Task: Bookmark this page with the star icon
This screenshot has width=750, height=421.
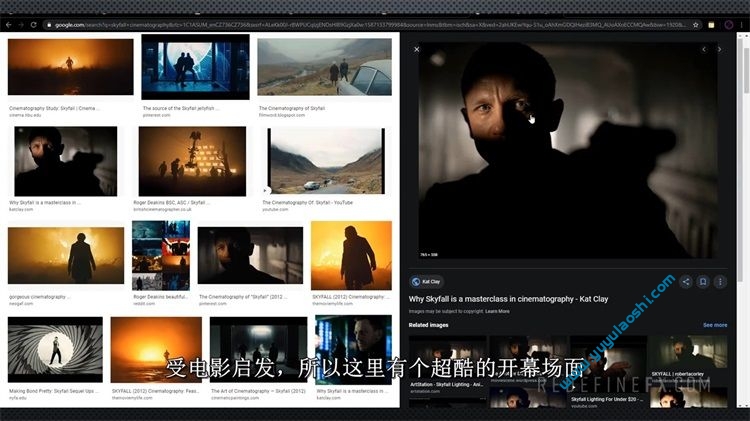Action: (695, 25)
